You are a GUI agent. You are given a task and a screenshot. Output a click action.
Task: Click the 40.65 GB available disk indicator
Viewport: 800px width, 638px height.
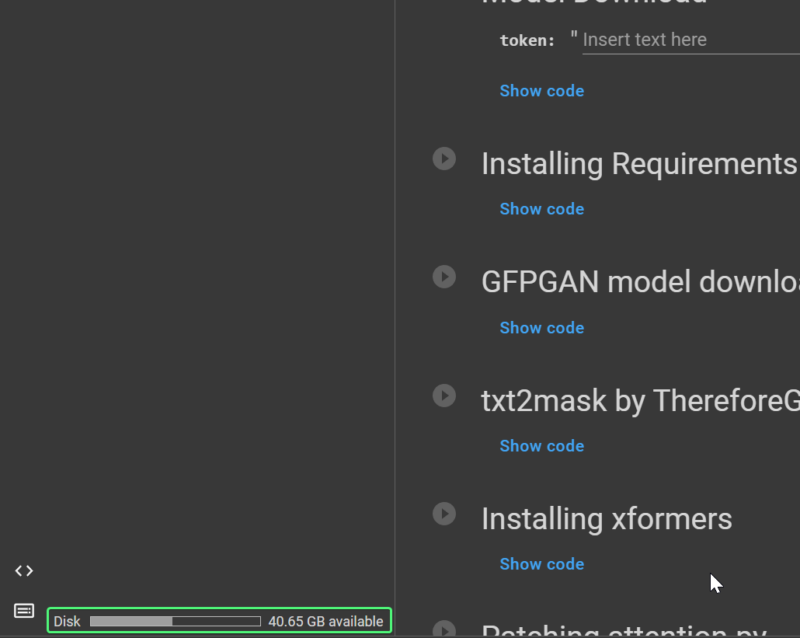click(325, 621)
